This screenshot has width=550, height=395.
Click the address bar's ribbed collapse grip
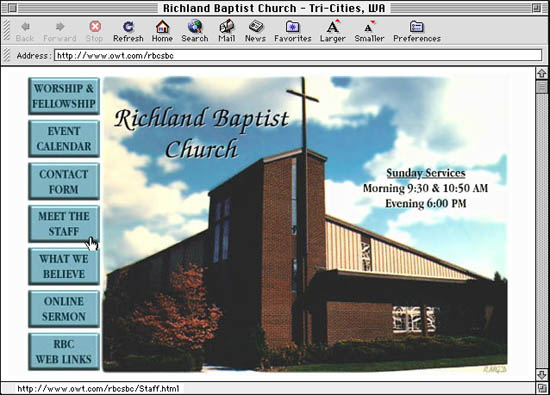tap(6, 55)
